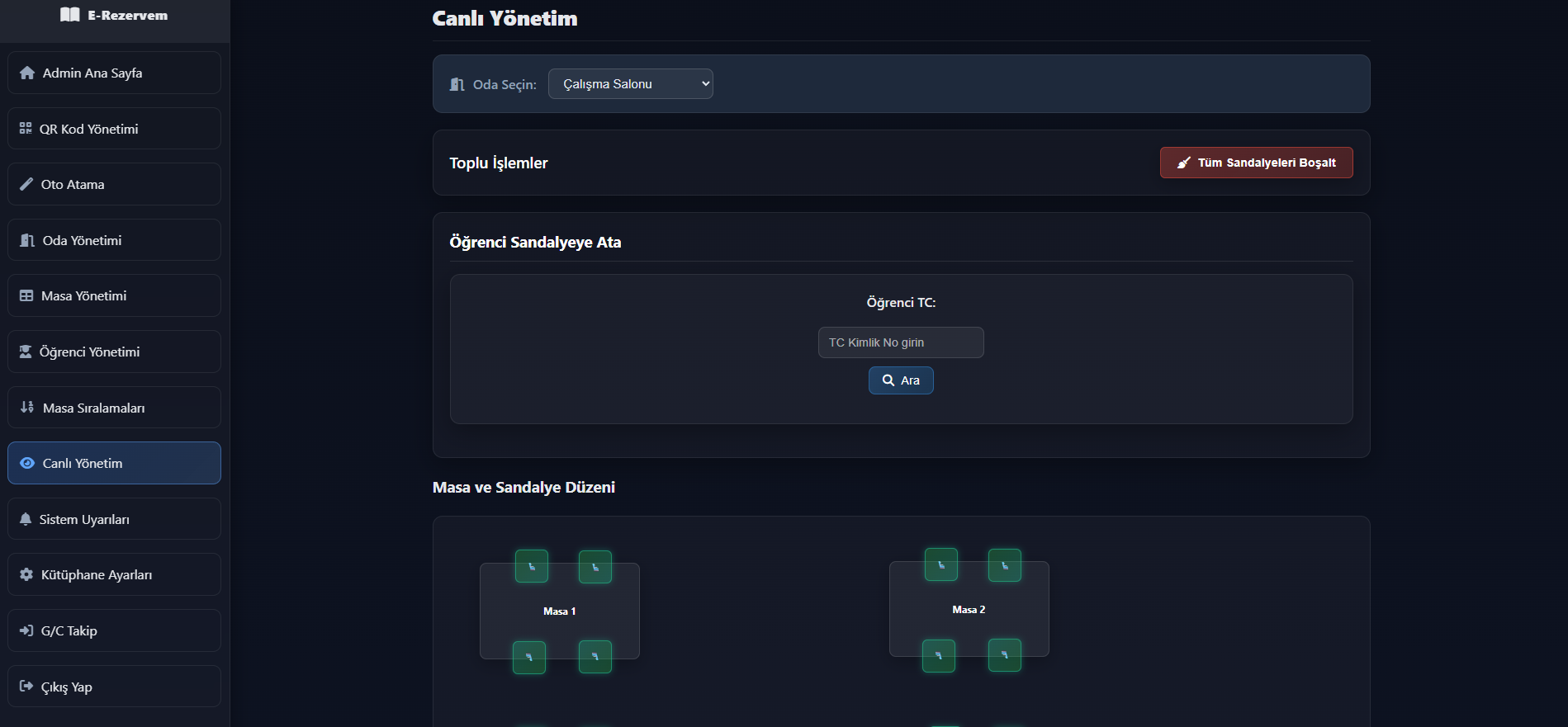Click the bell icon beside Sistem Uyarıları
1568x727 pixels.
tap(26, 519)
